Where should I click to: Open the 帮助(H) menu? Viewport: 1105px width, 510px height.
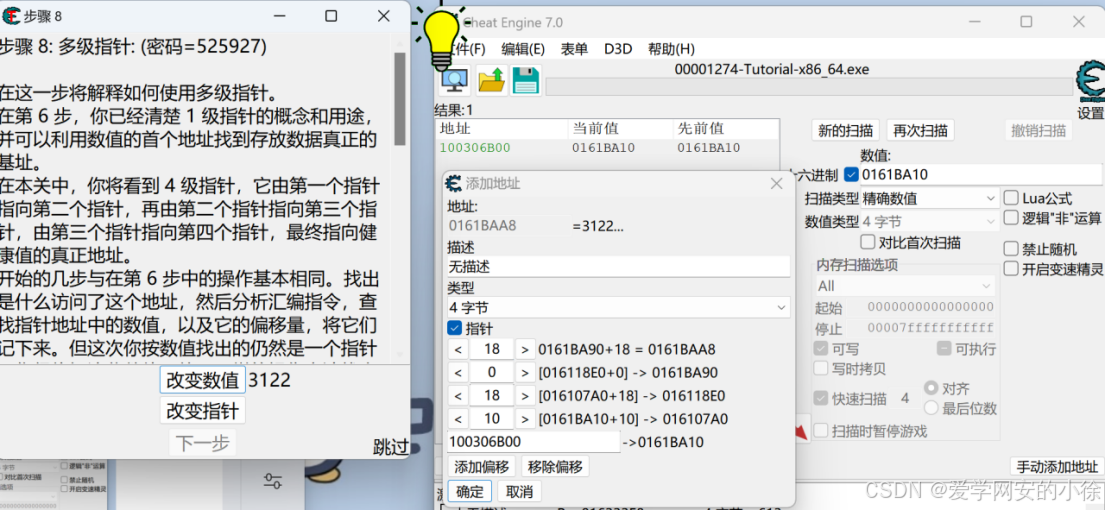671,49
